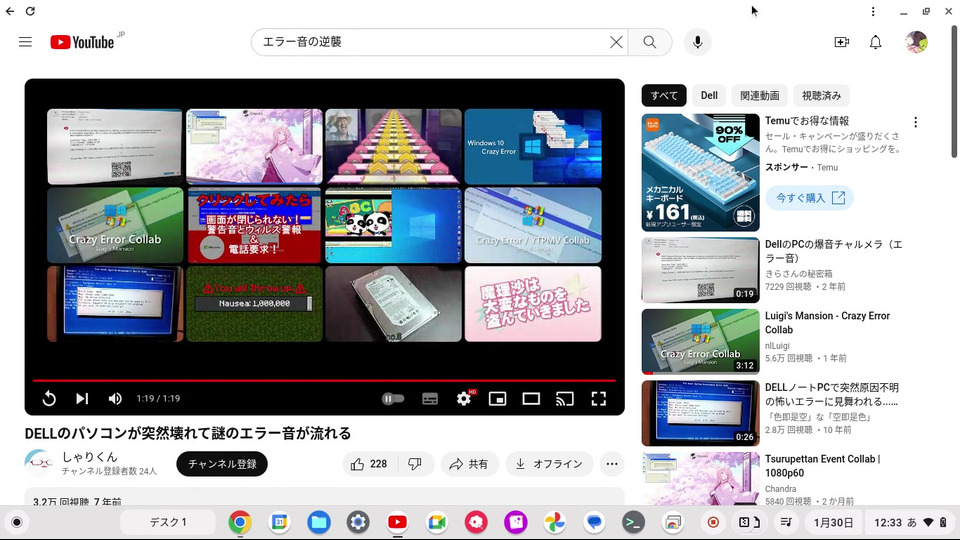Open the Temu ad options menu
This screenshot has height=540, width=960.
click(915, 122)
